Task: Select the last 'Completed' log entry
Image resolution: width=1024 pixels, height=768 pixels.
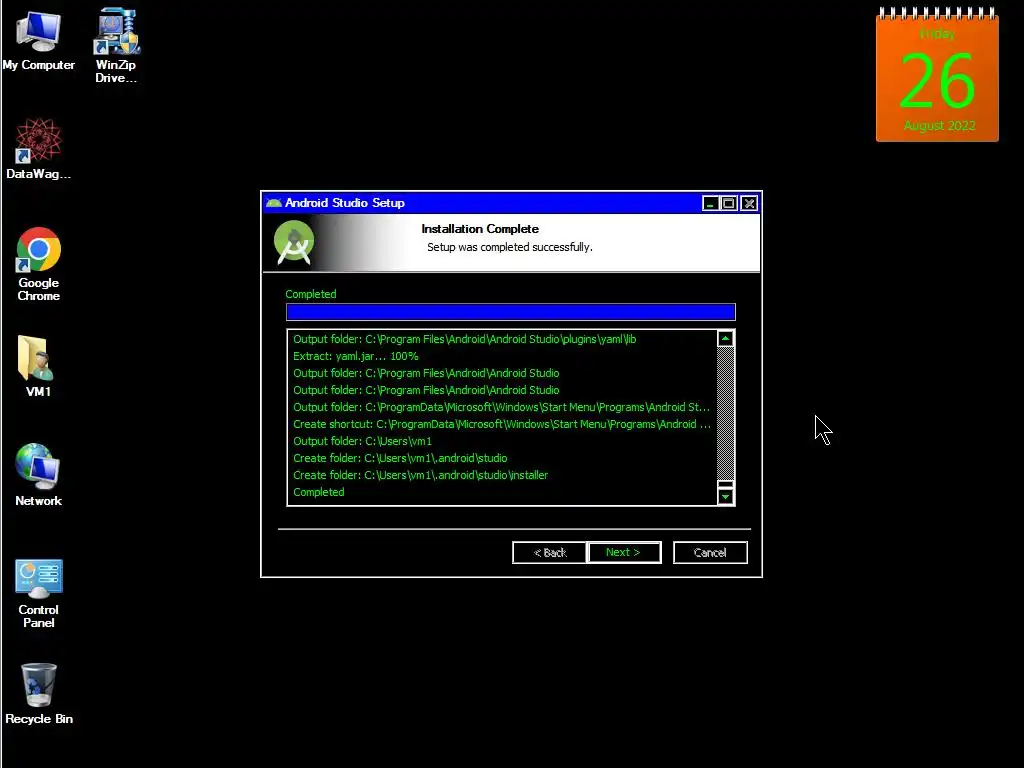Action: point(319,492)
